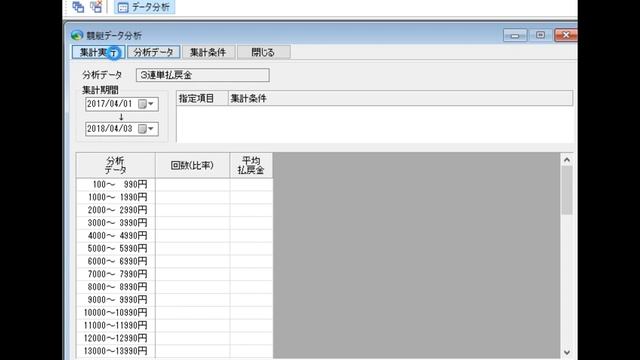Select the 10000～10990円 row
This screenshot has height=360, width=640.
tap(174, 312)
